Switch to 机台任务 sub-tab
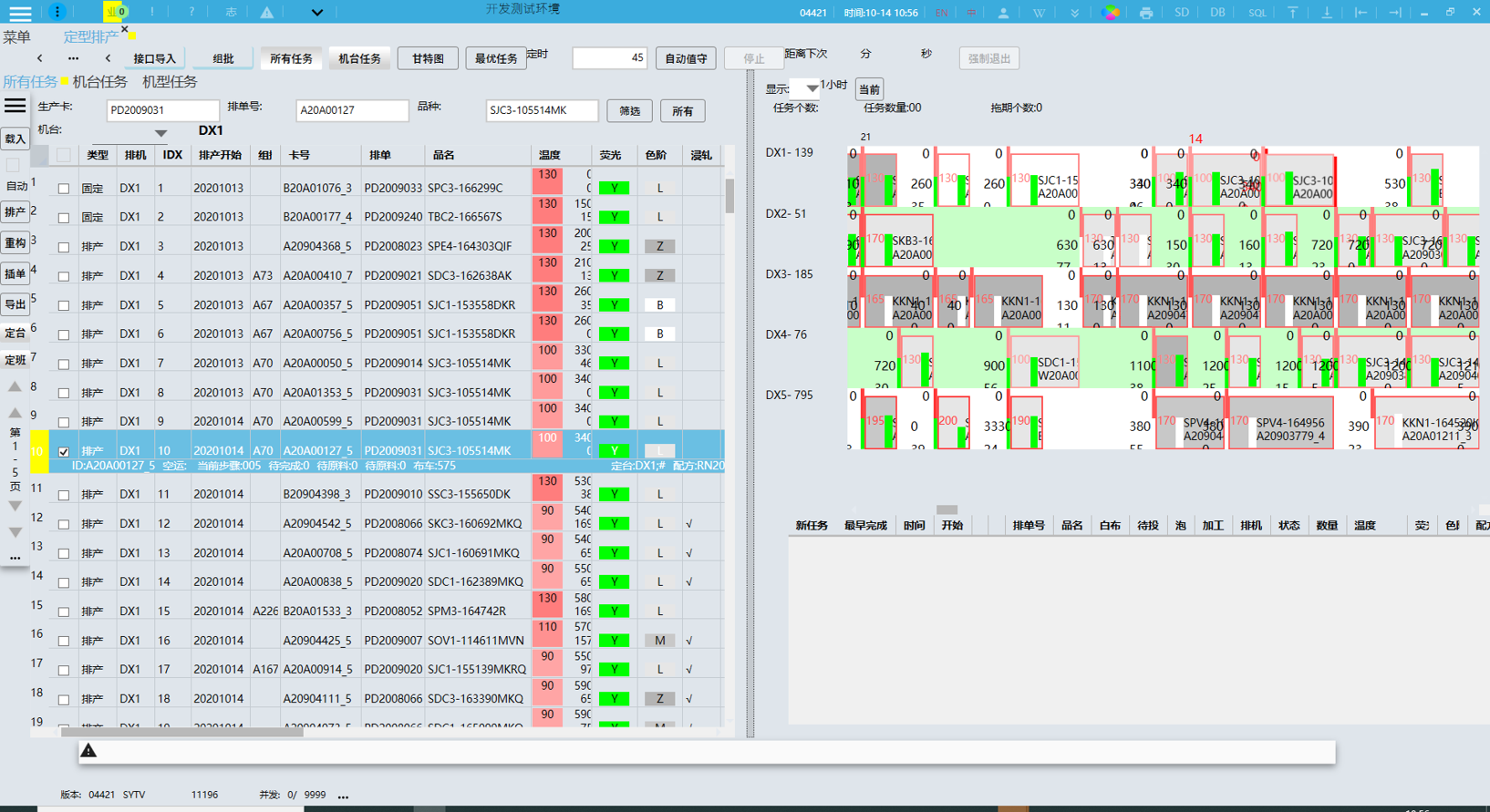The image size is (1490, 812). (100, 82)
